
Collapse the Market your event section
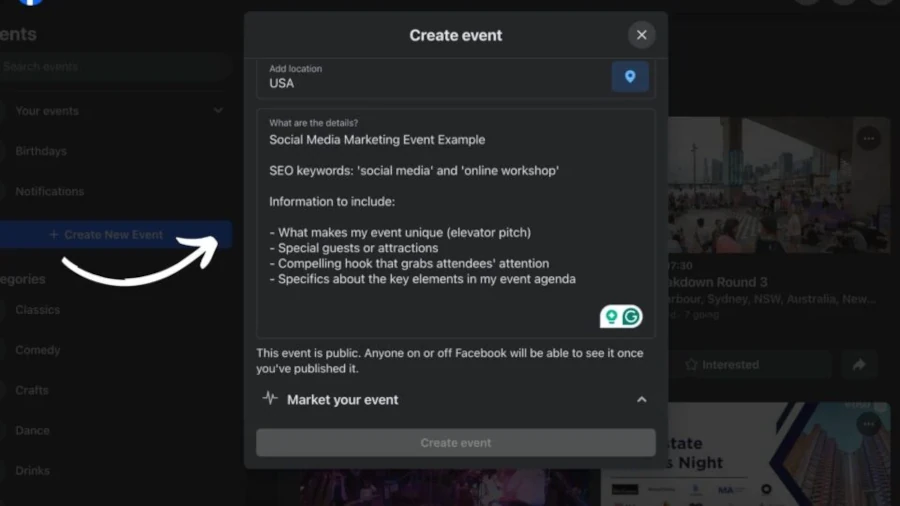coord(641,400)
